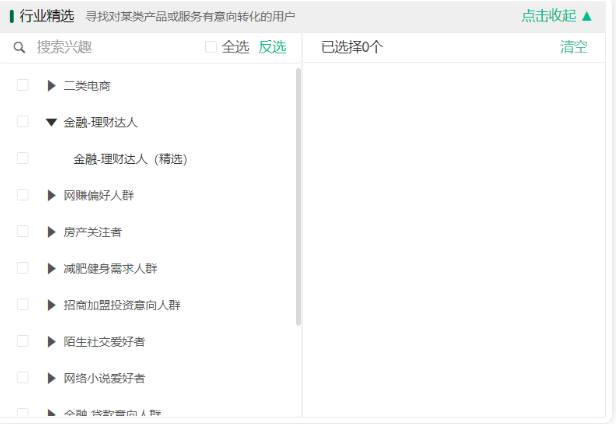Collapse panel via 点击收起
Screen dimensions: 616x424
click(557, 16)
